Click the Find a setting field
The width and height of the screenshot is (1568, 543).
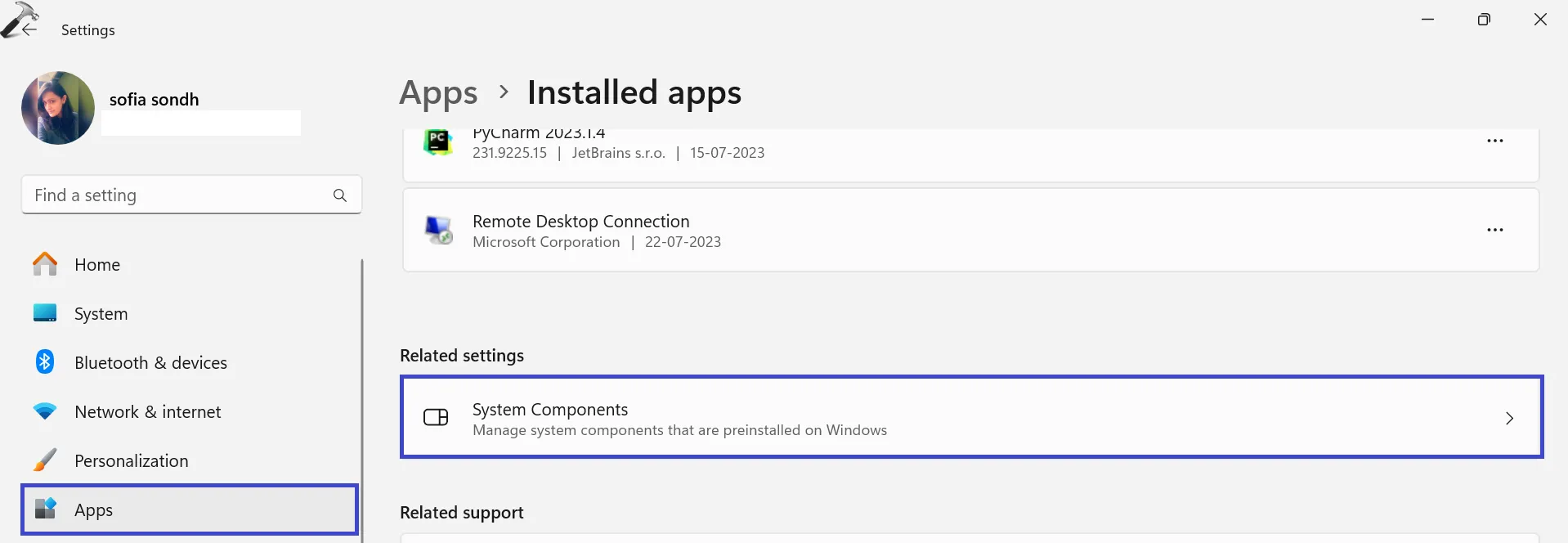coord(176,195)
